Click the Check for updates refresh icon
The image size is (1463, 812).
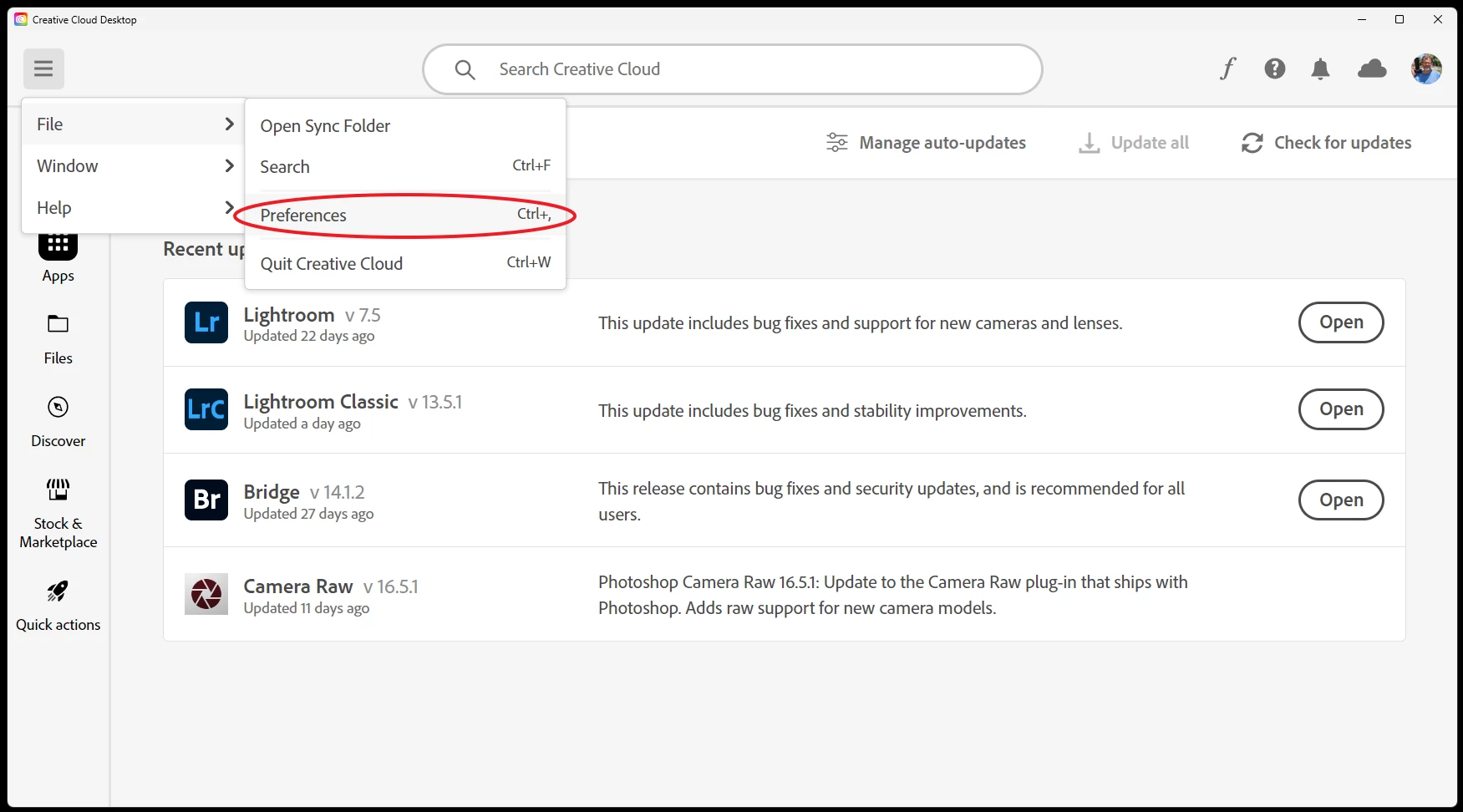1252,143
